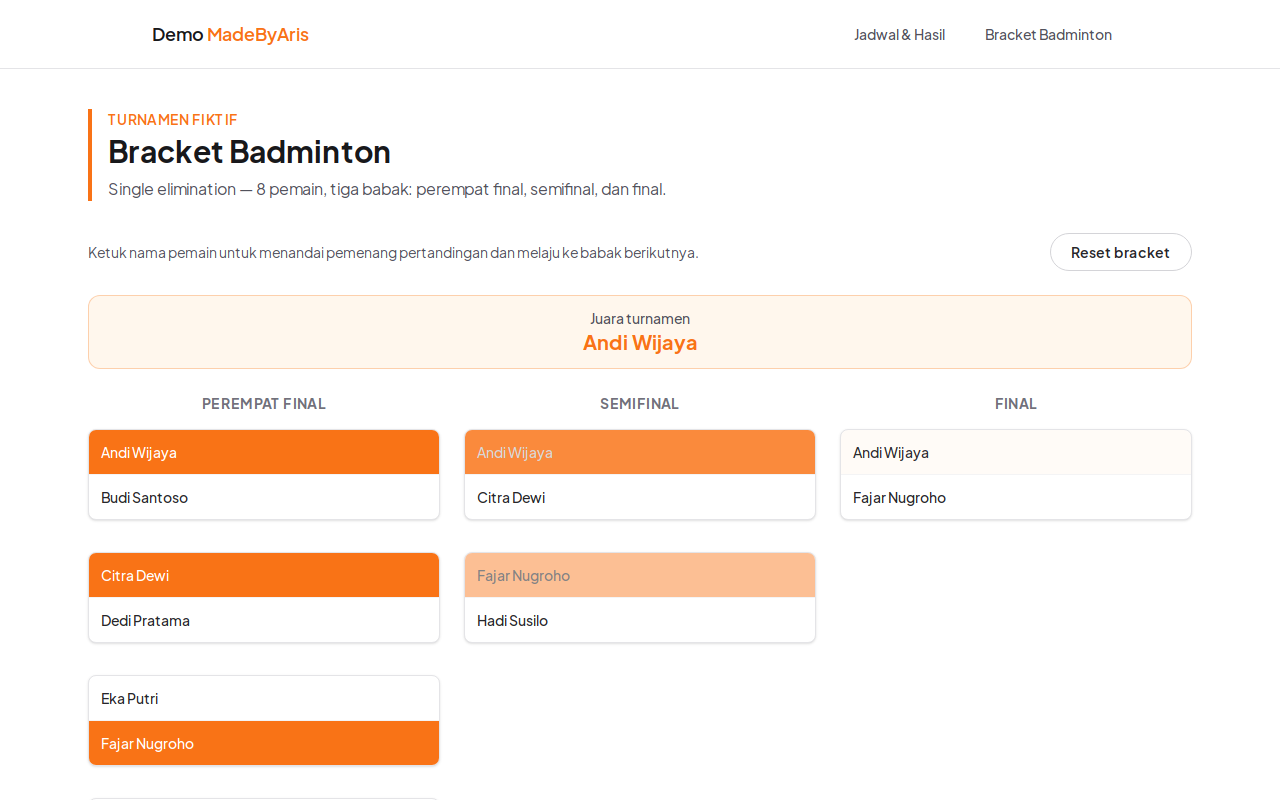The height and width of the screenshot is (800, 1280).
Task: Click the Reset bracket button
Action: [1120, 252]
